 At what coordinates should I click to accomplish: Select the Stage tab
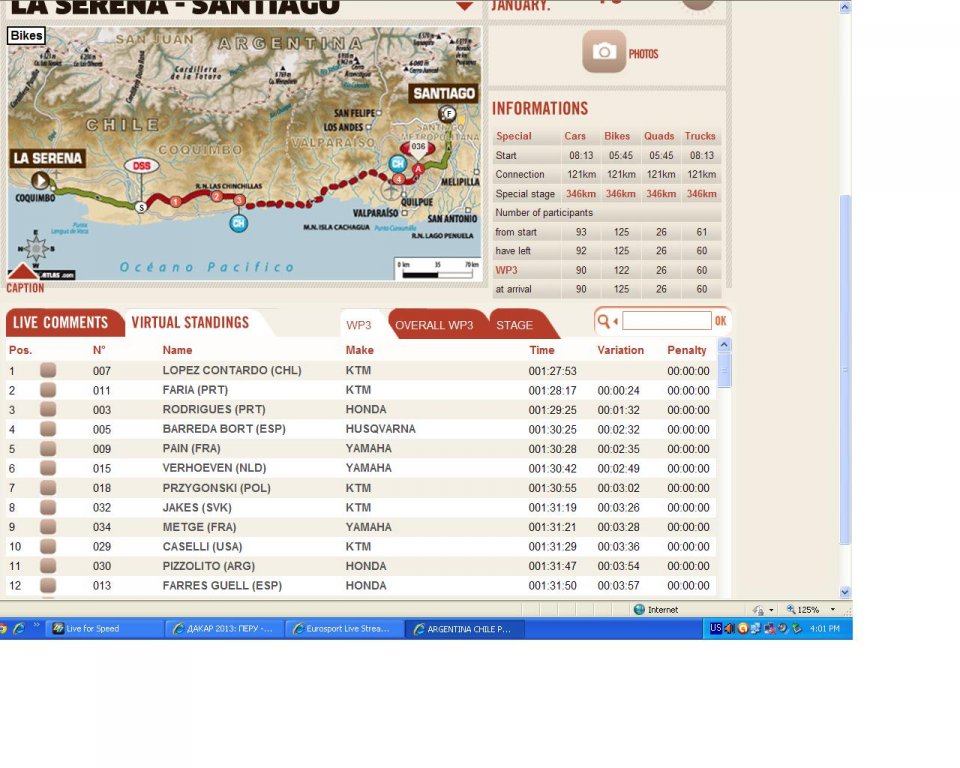click(514, 325)
